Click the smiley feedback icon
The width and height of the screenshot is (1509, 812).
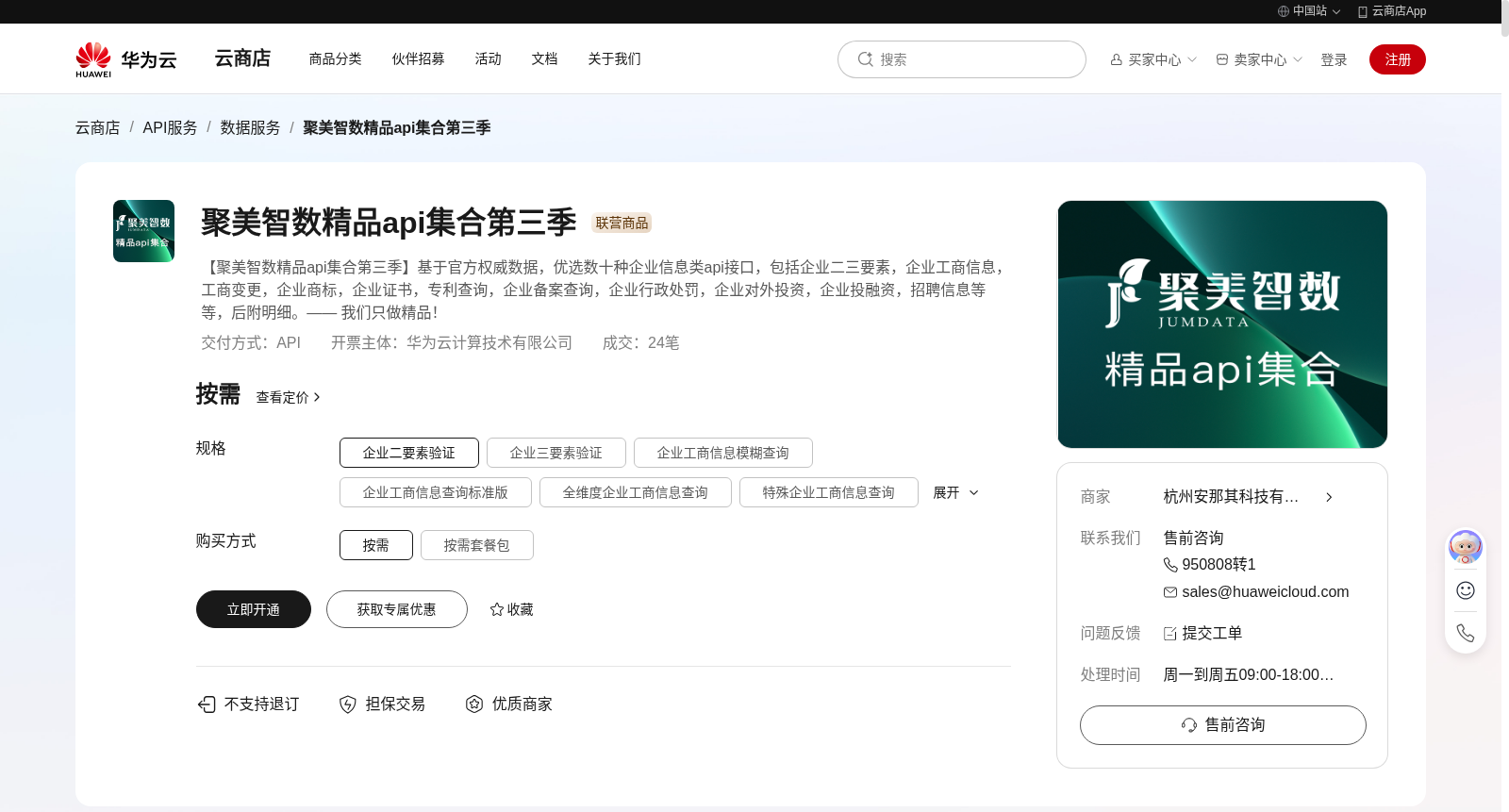pos(1466,590)
